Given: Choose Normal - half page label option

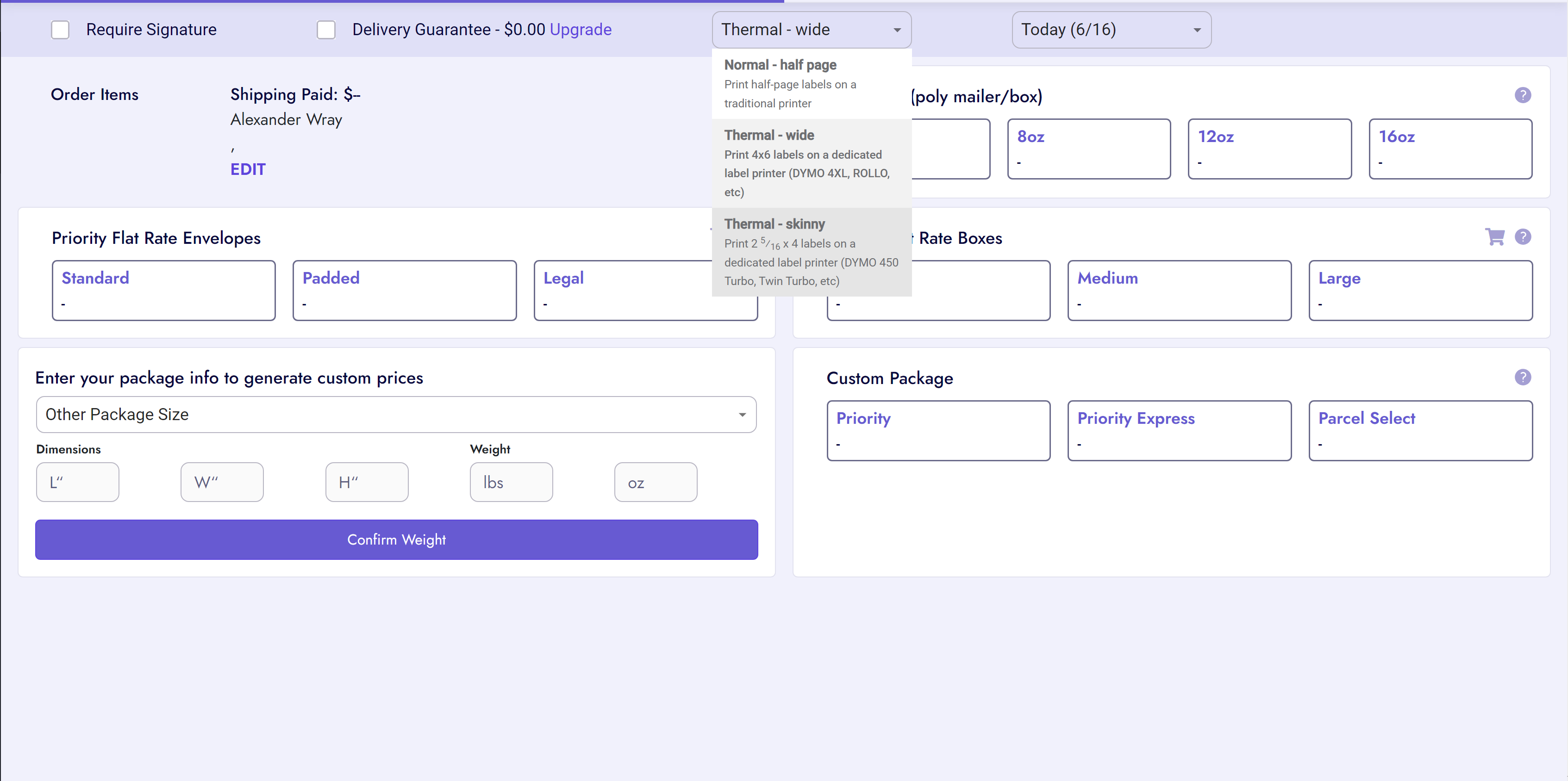Looking at the screenshot, I should (x=811, y=83).
